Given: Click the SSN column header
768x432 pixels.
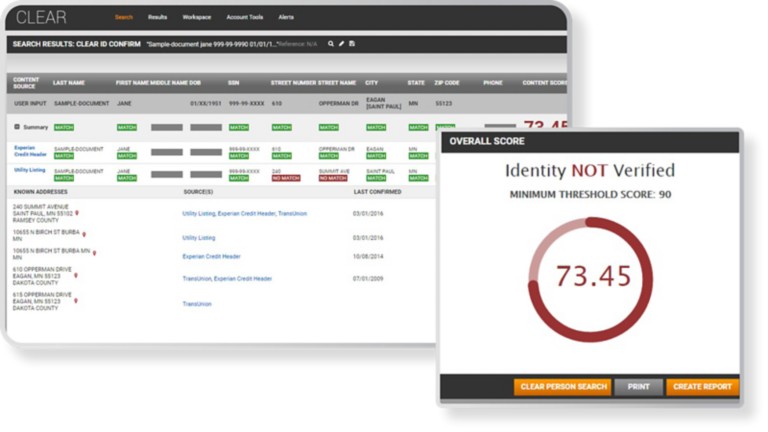Looking at the screenshot, I should point(234,83).
